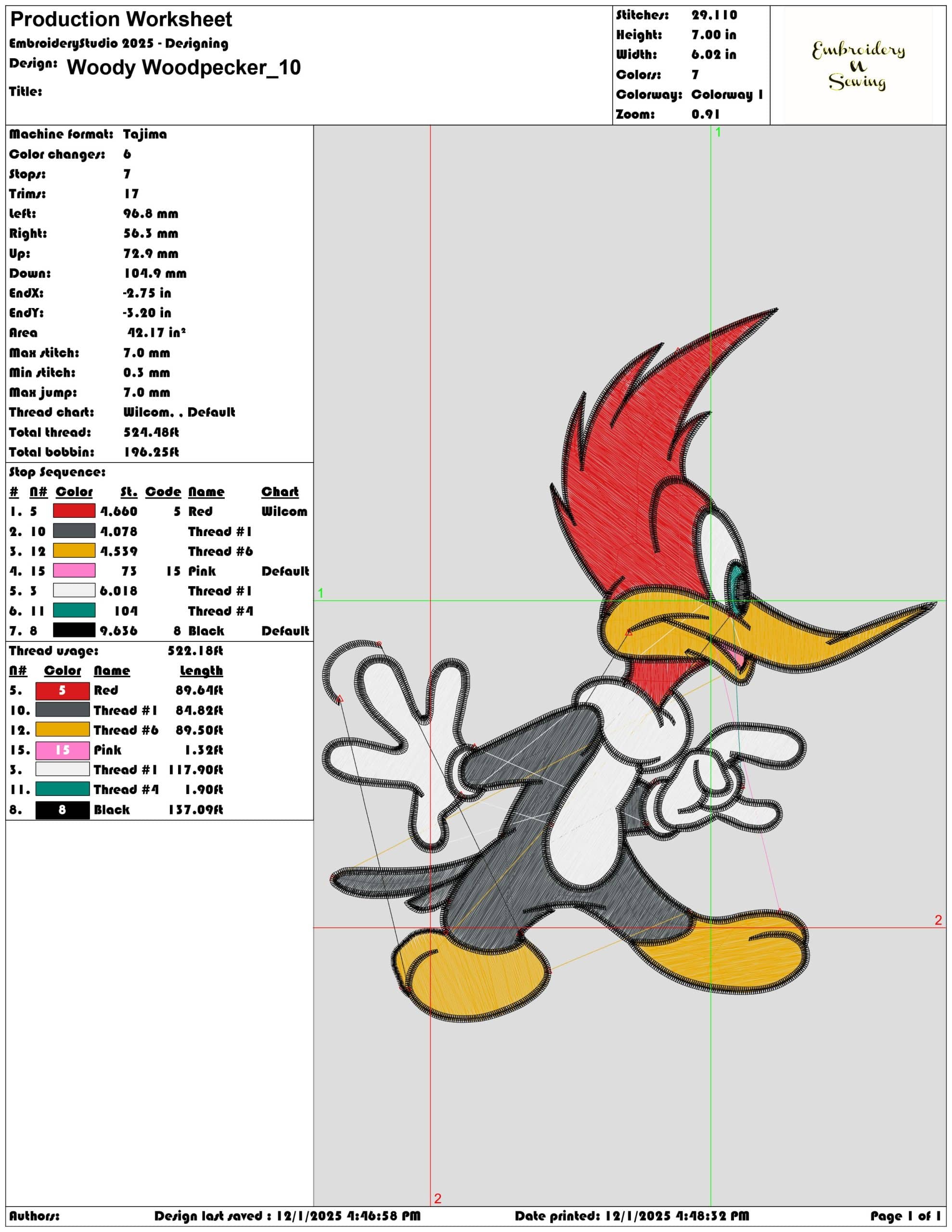
Task: Click the Woody Woodpecker embroidery preview
Action: tap(629, 666)
